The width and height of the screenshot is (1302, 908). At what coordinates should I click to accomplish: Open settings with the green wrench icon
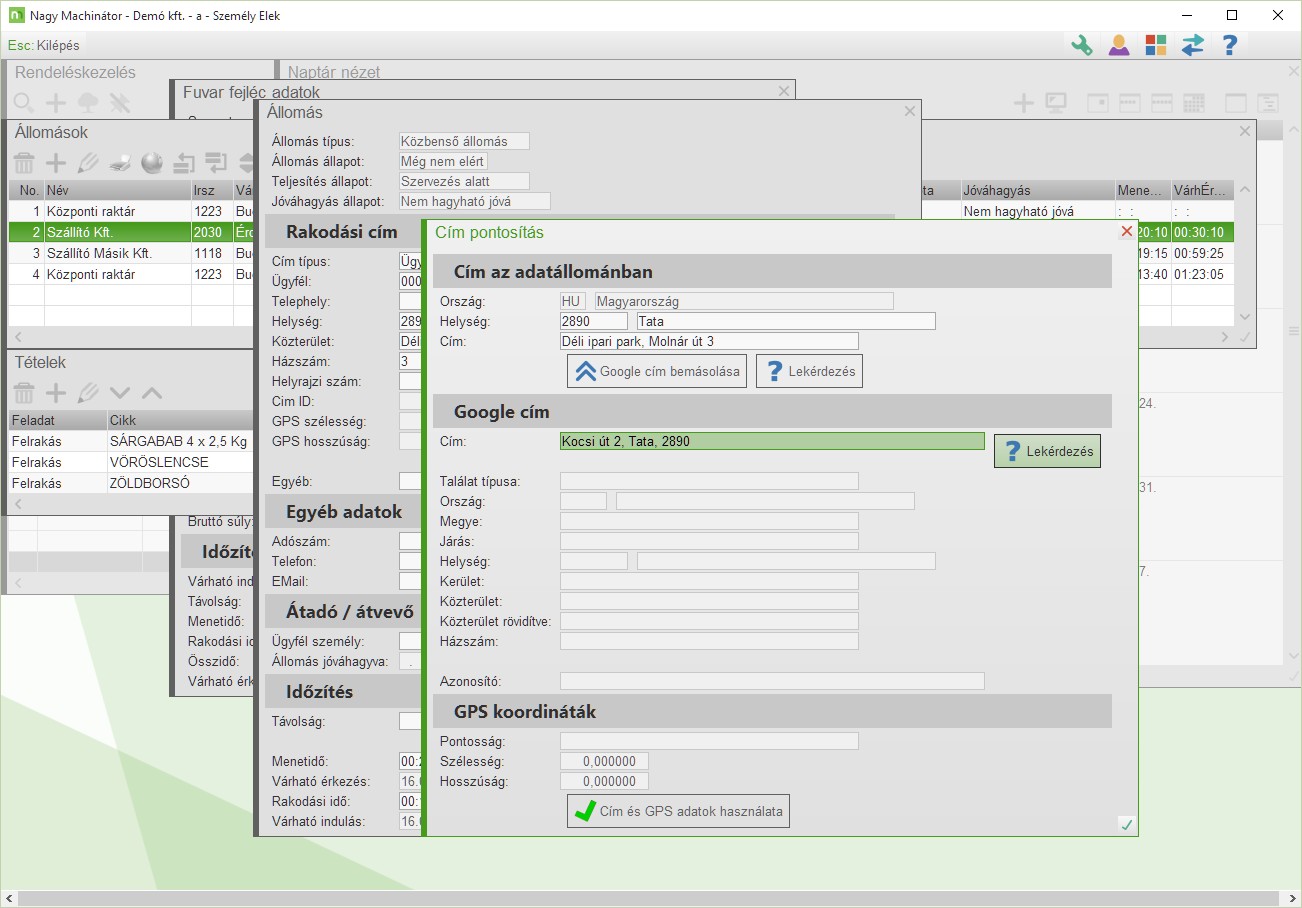point(1082,45)
